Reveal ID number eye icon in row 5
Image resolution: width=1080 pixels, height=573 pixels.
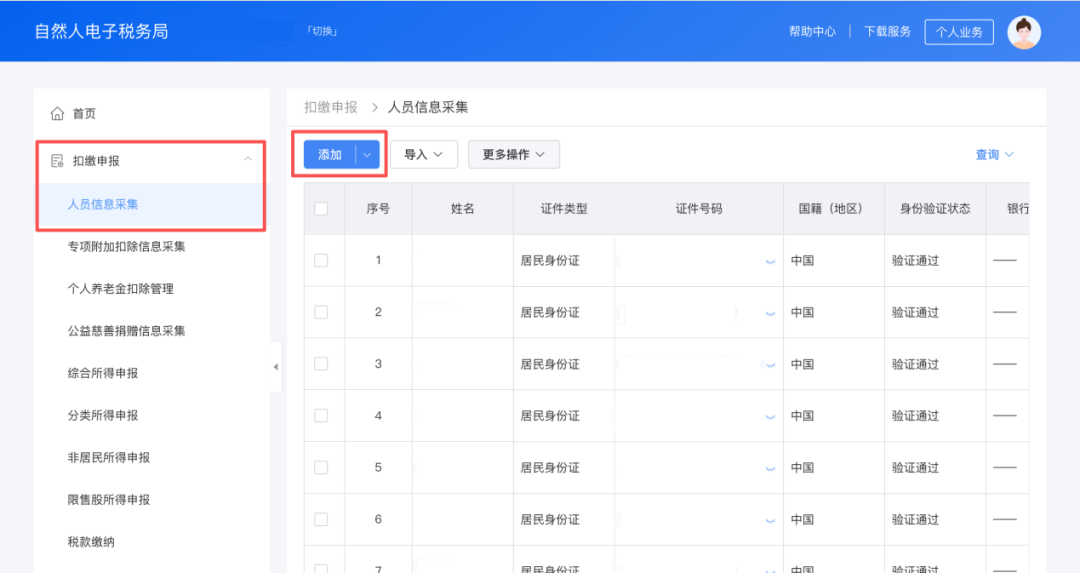(770, 468)
